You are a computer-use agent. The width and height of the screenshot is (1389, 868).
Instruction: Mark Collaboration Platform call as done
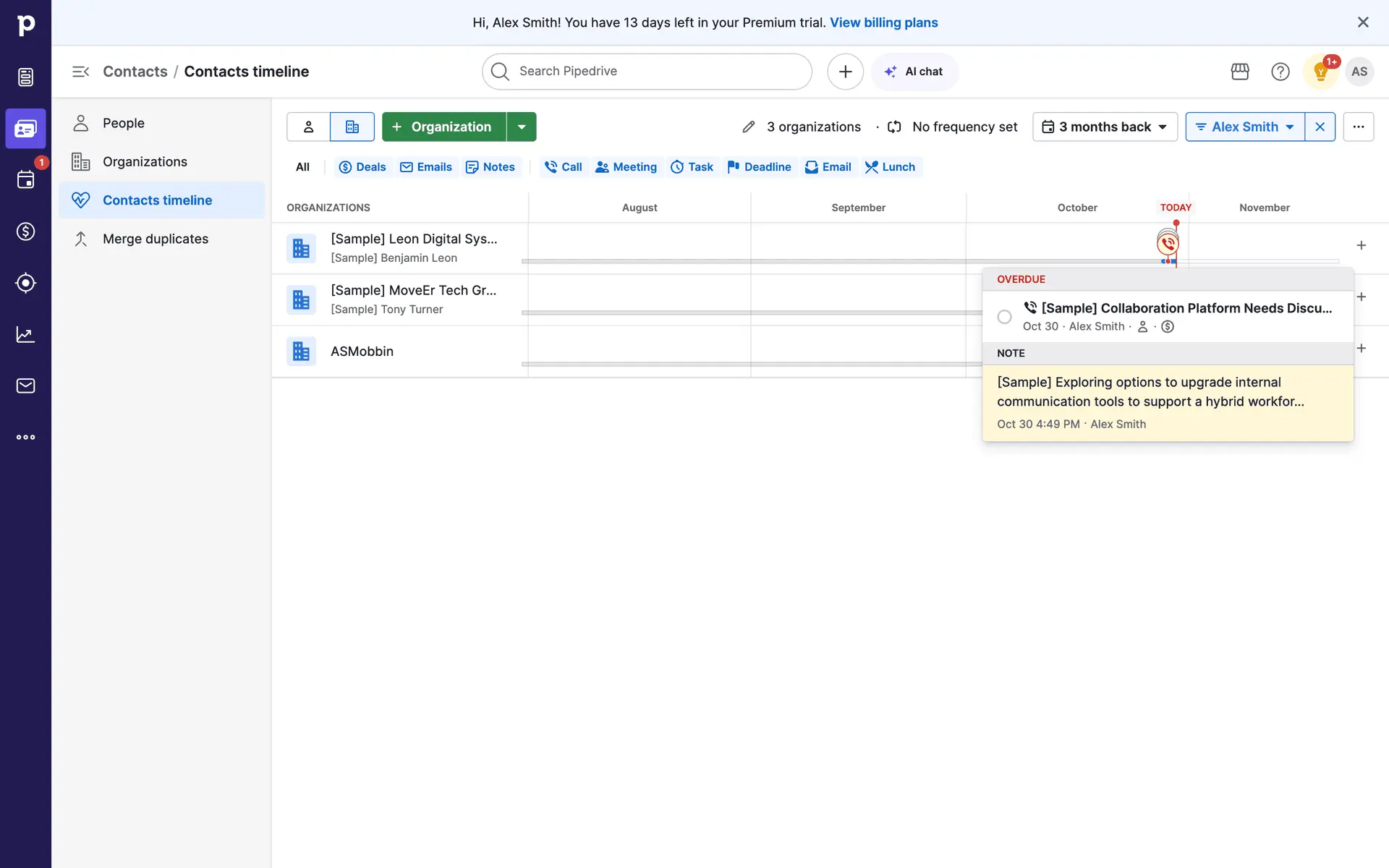click(x=1004, y=317)
